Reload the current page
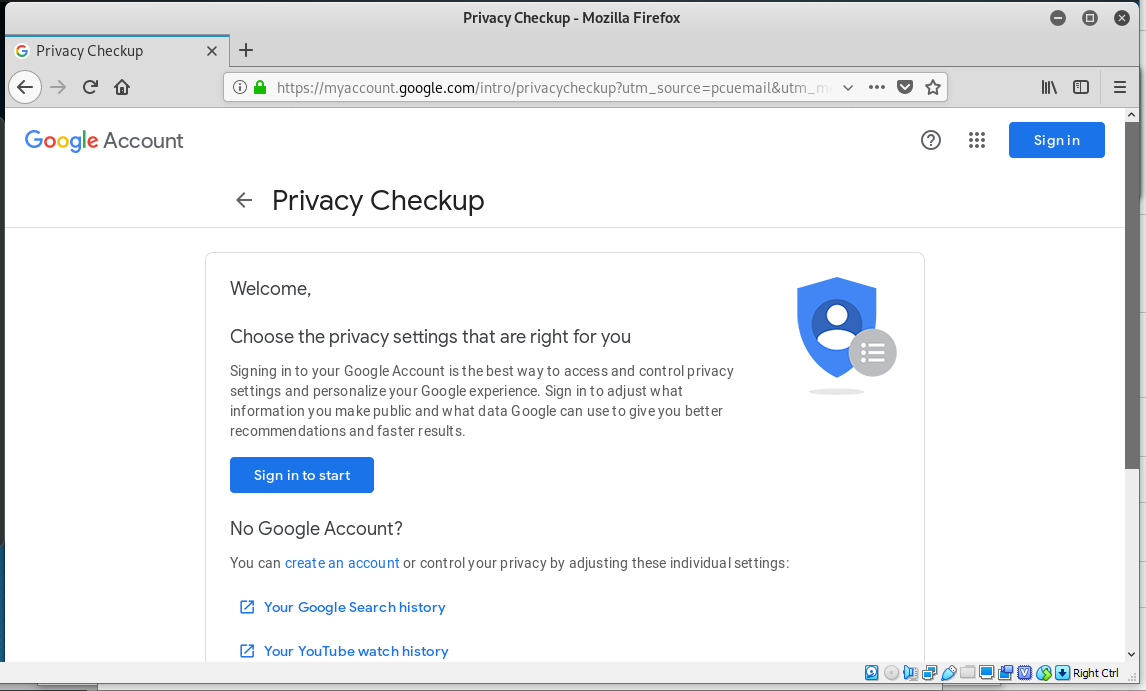 click(x=90, y=87)
